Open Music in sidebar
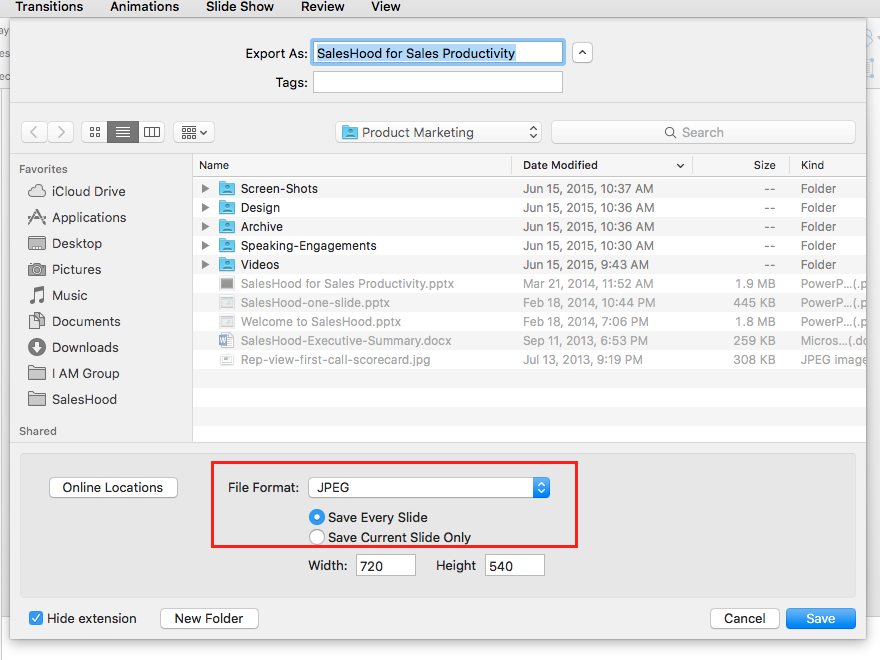This screenshot has height=660, width=880. click(58, 295)
